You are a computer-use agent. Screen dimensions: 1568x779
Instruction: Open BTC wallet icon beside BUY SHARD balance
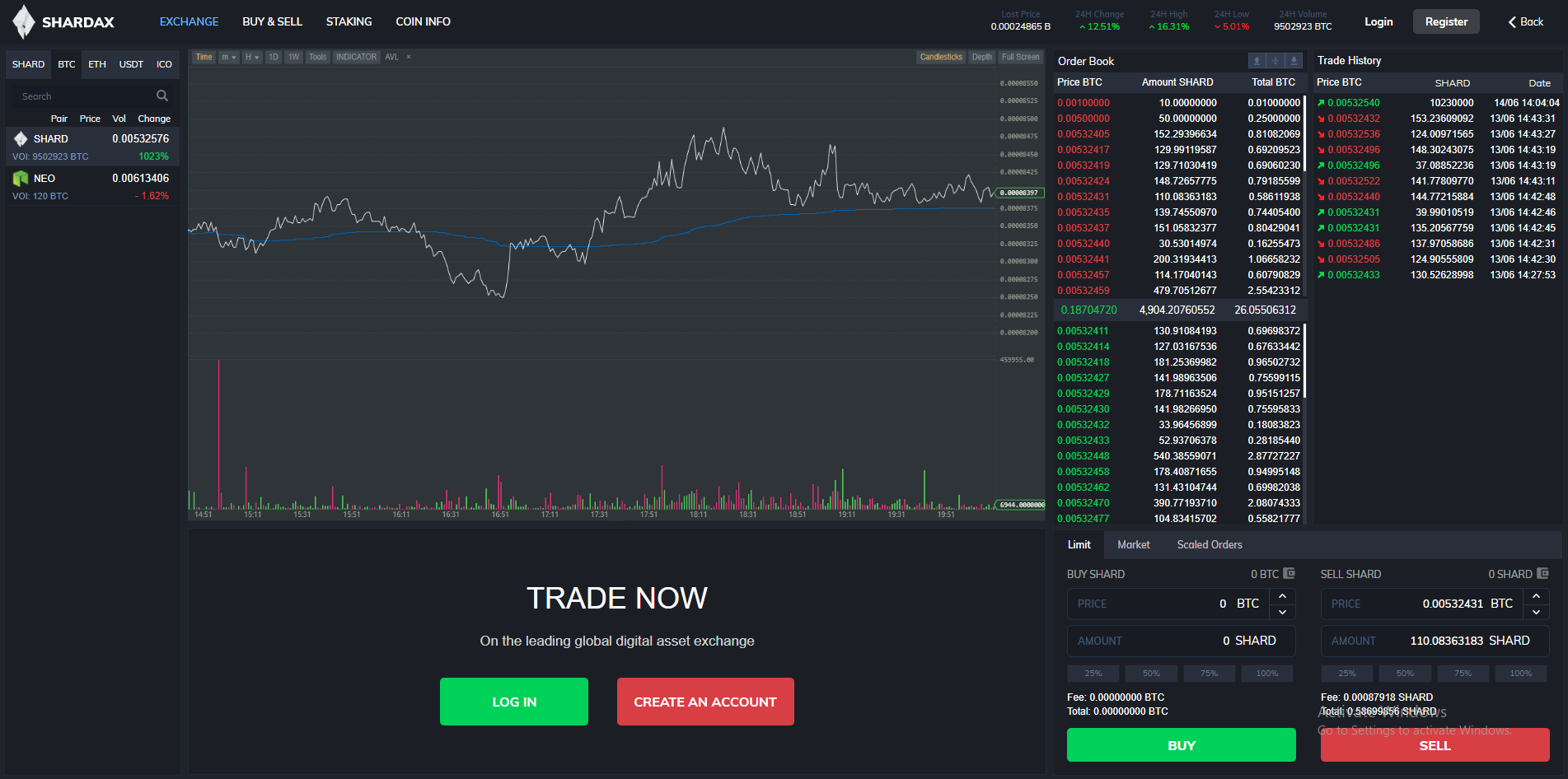1290,573
